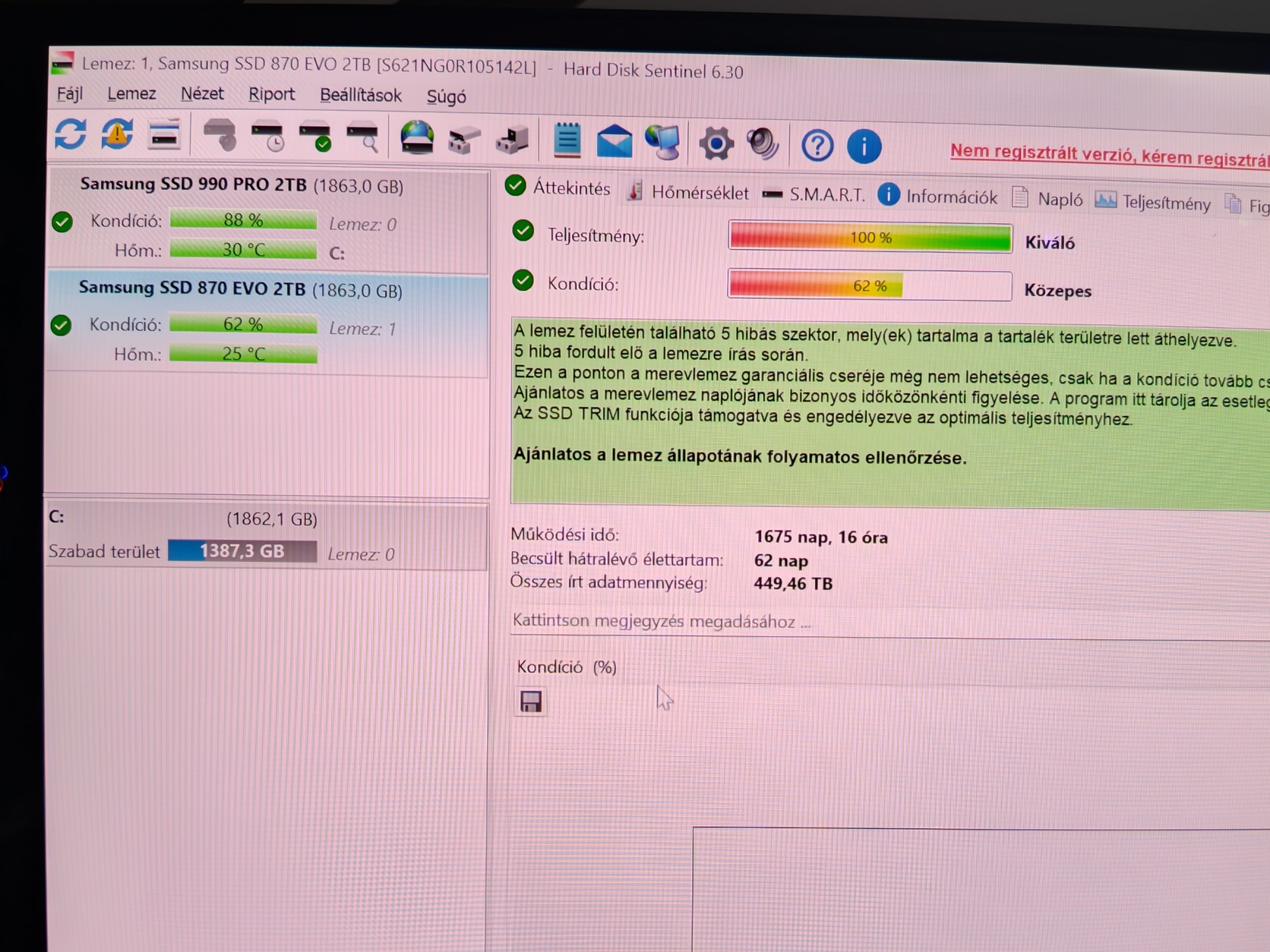Click the toolbar icon right of the globe
Image resolution: width=1270 pixels, height=952 pixels.
tap(464, 140)
